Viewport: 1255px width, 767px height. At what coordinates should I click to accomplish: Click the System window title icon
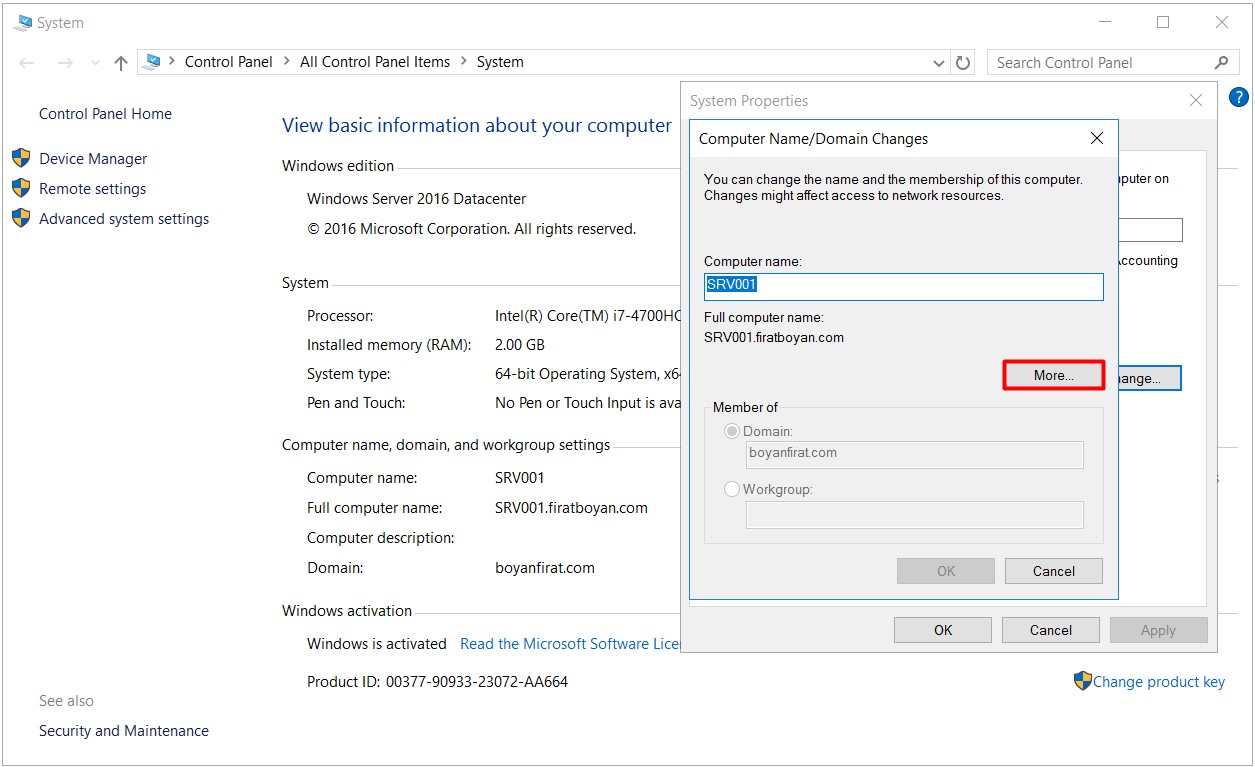point(23,22)
